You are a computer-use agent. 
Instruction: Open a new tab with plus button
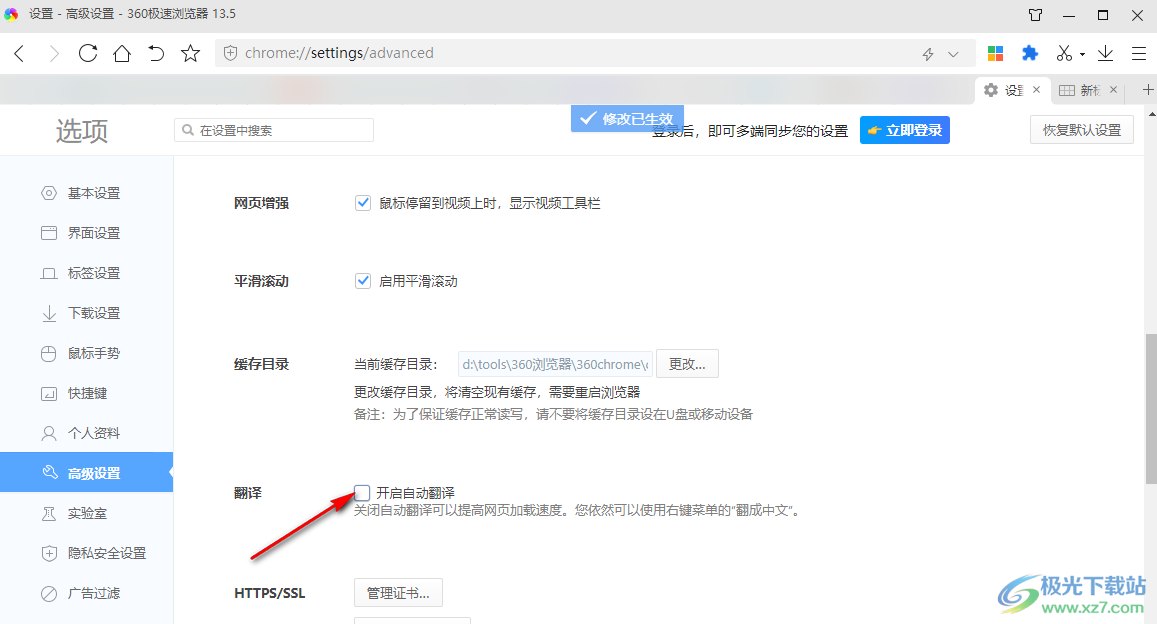pos(1147,90)
